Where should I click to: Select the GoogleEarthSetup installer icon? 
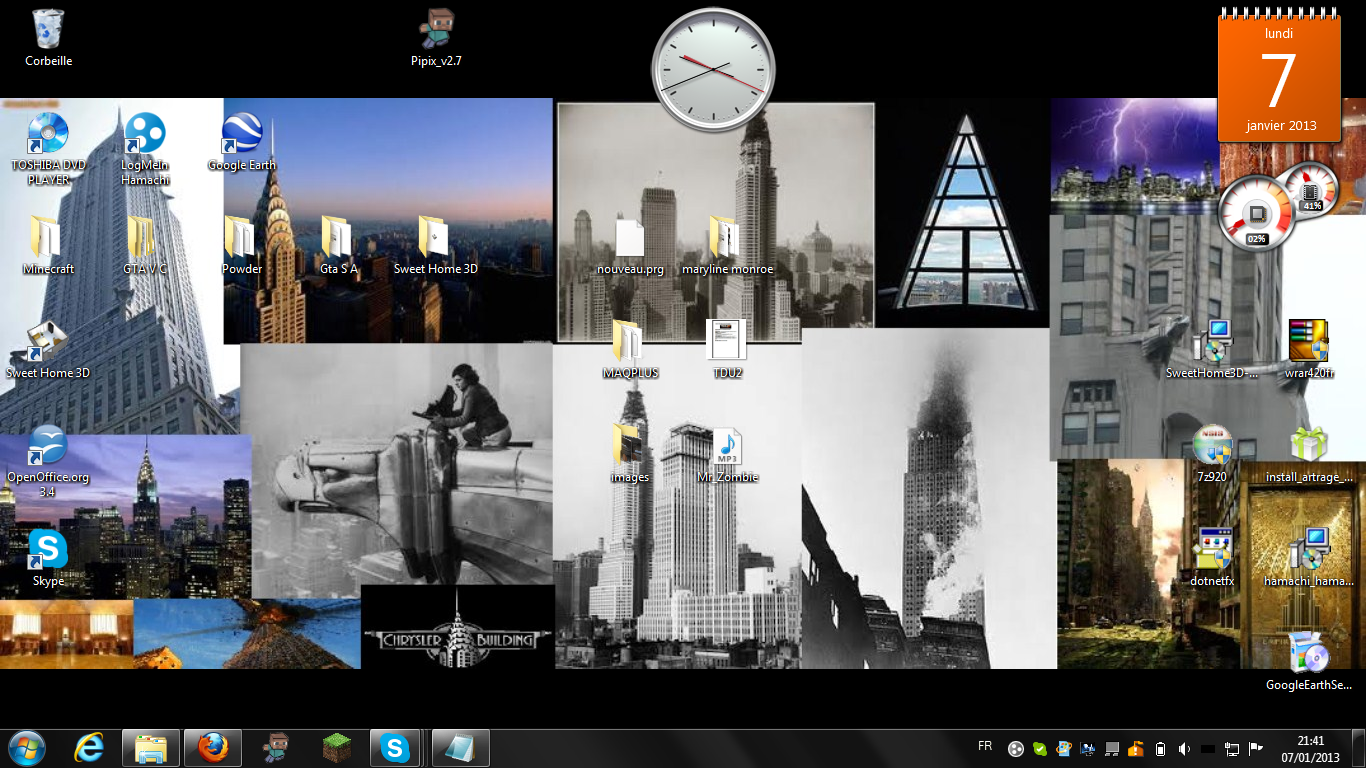(x=1309, y=662)
